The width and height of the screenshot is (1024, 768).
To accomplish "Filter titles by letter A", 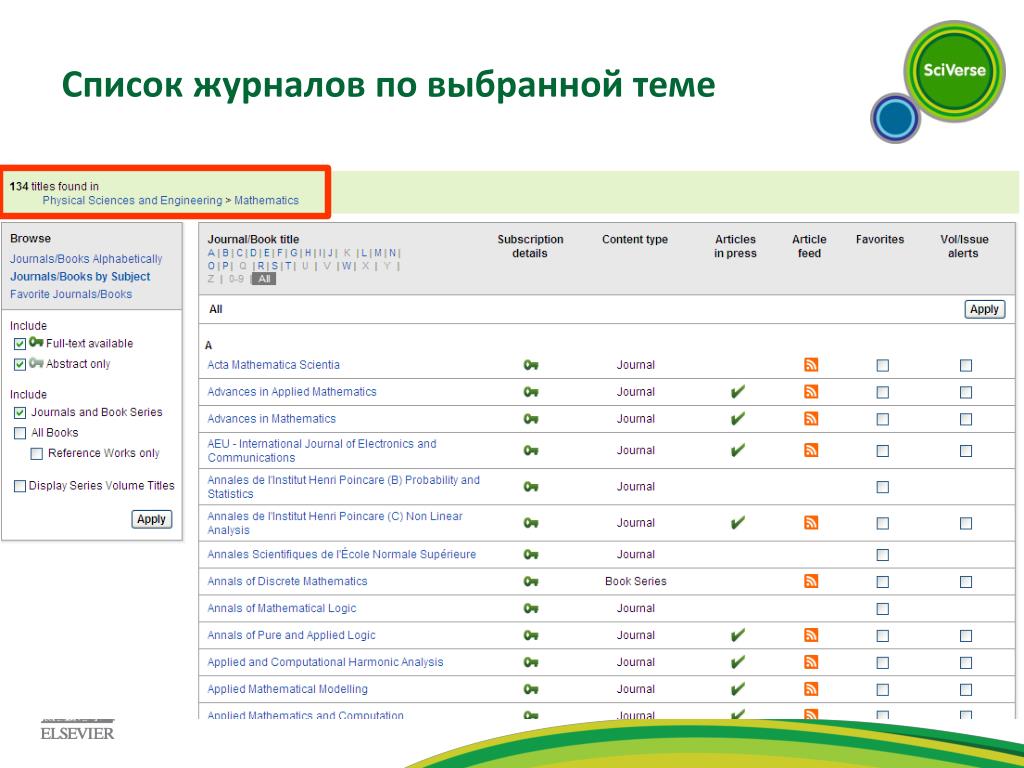I will tap(211, 253).
